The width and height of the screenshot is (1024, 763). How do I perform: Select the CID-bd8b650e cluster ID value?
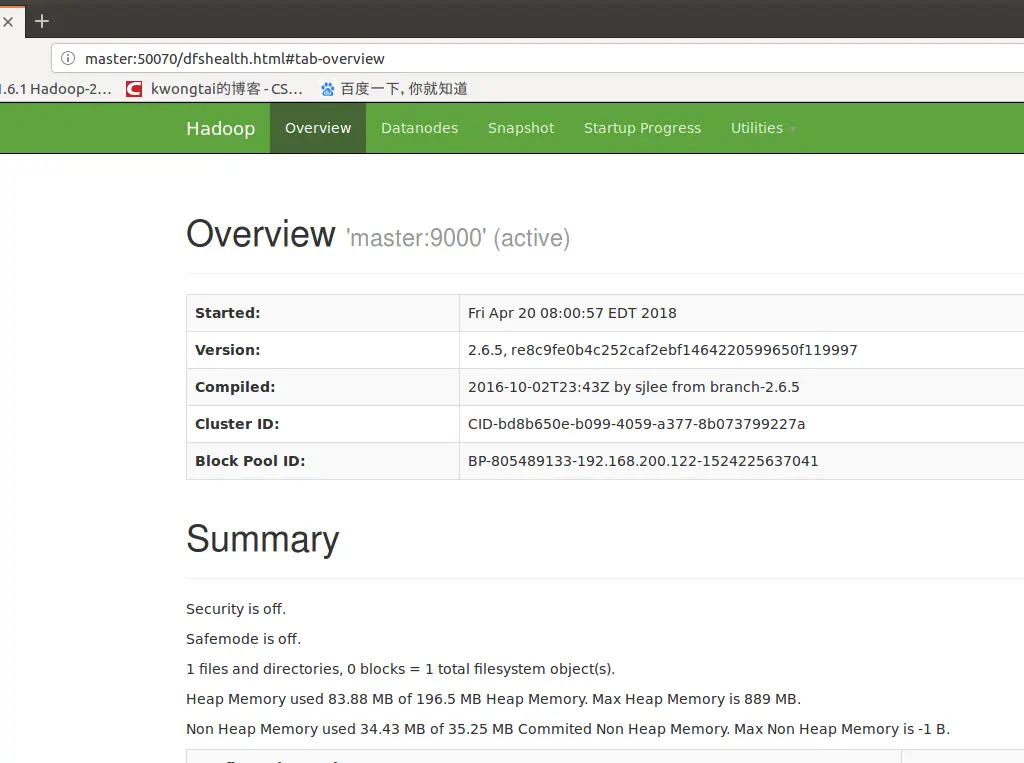637,424
